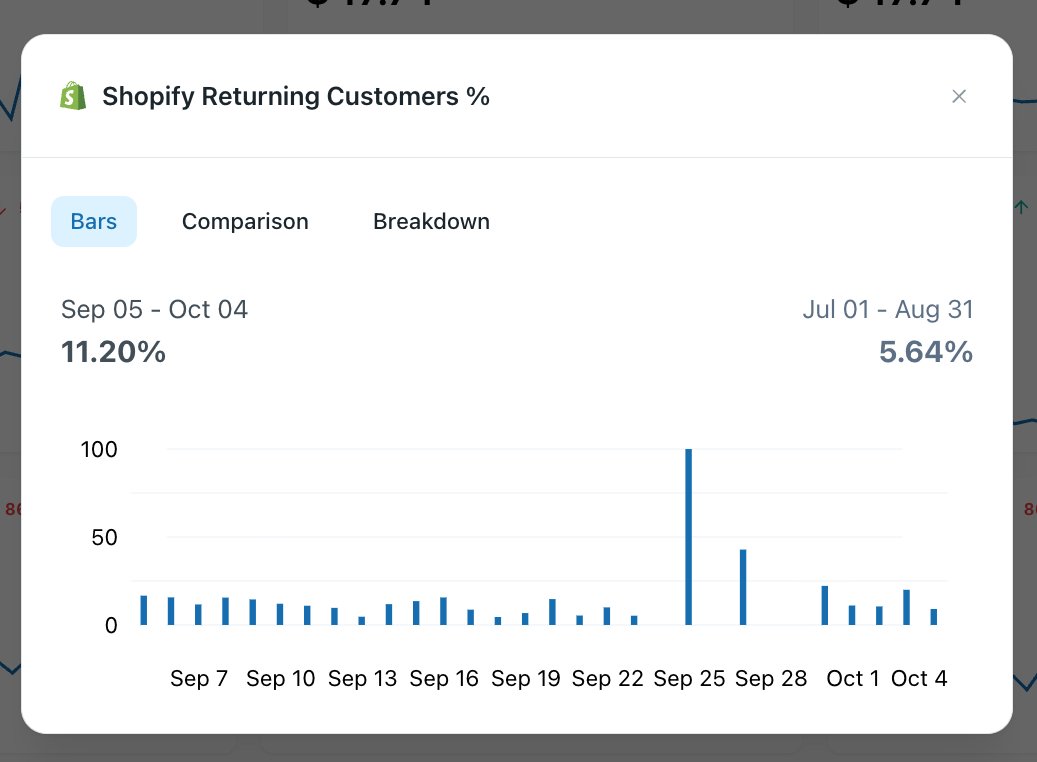Click the 0 y-axis label

(x=111, y=625)
